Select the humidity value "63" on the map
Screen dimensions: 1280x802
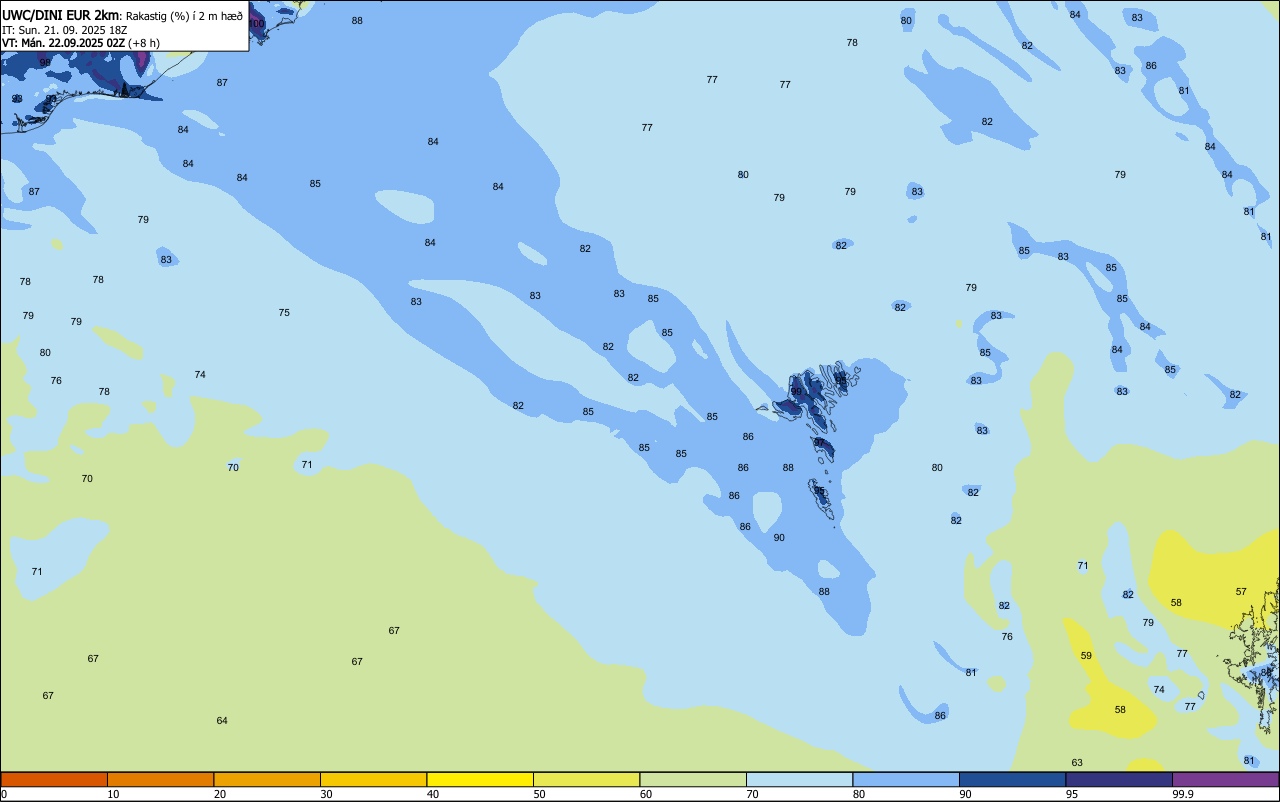pyautogui.click(x=1077, y=763)
